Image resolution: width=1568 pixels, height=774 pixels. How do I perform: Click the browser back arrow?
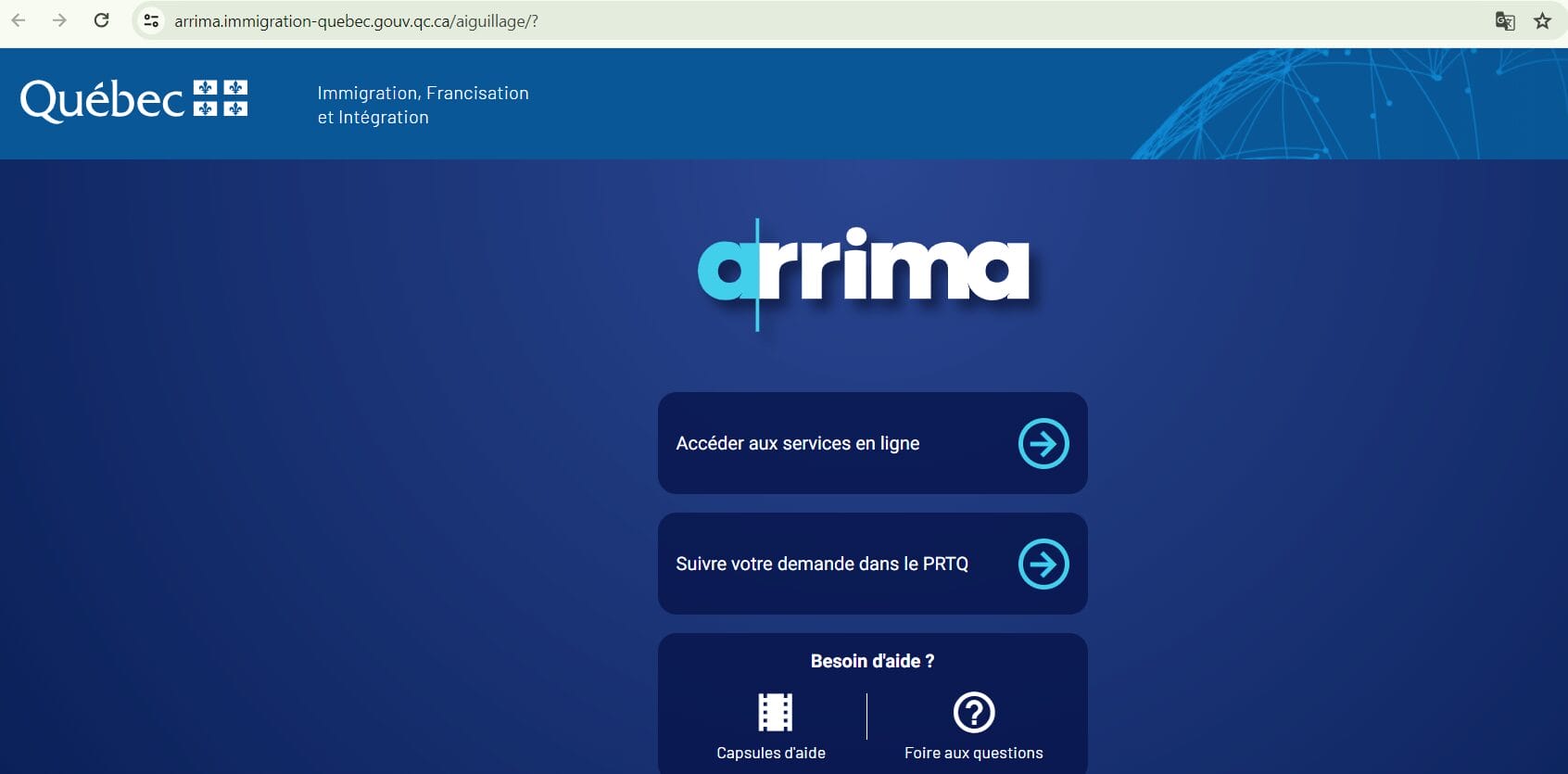(19, 20)
